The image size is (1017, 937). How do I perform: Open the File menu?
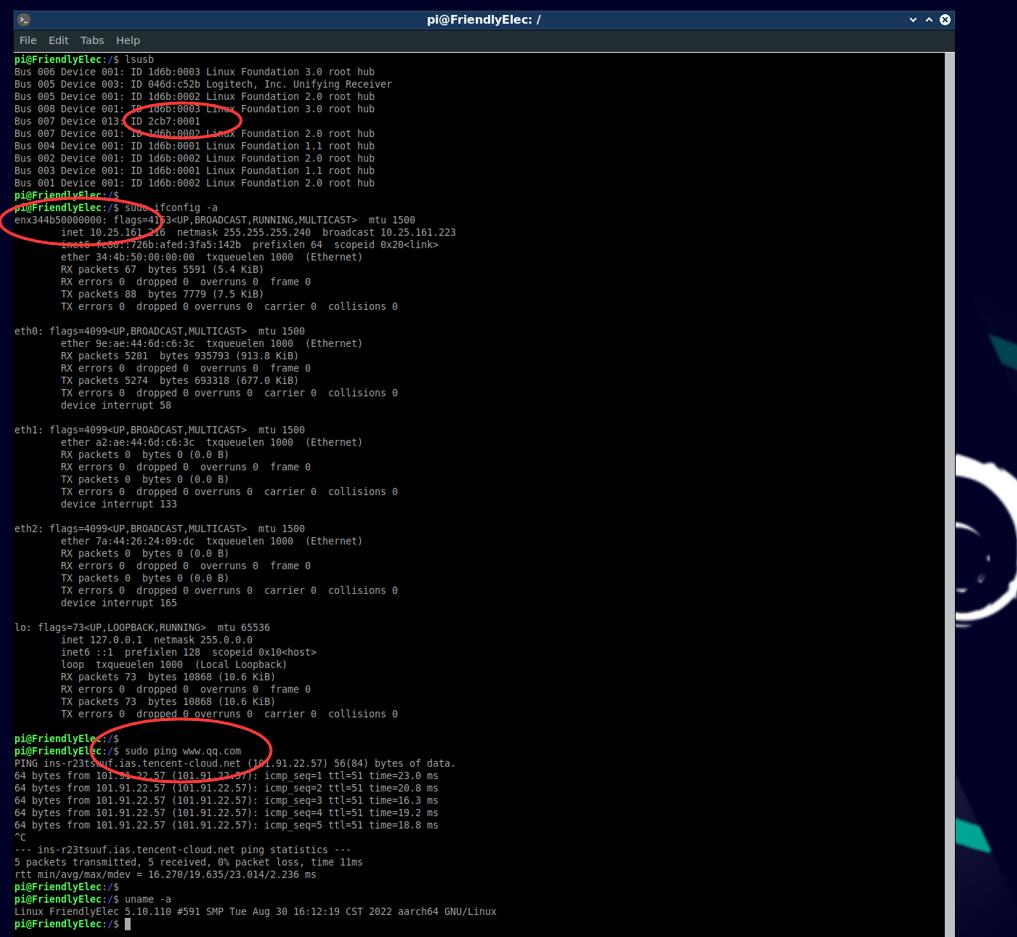(28, 40)
